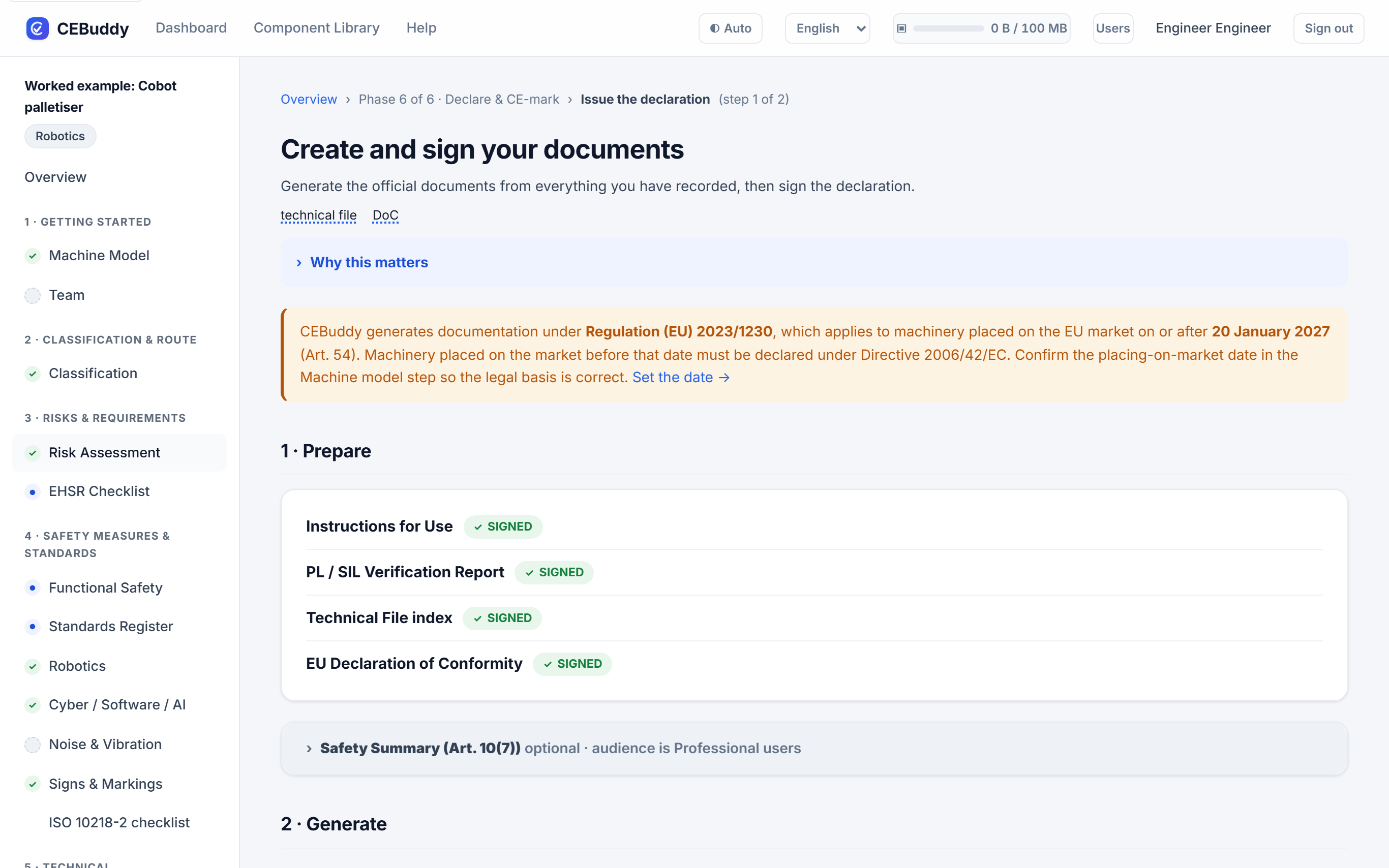
Task: Click the green check icon beside Classification
Action: tap(33, 374)
